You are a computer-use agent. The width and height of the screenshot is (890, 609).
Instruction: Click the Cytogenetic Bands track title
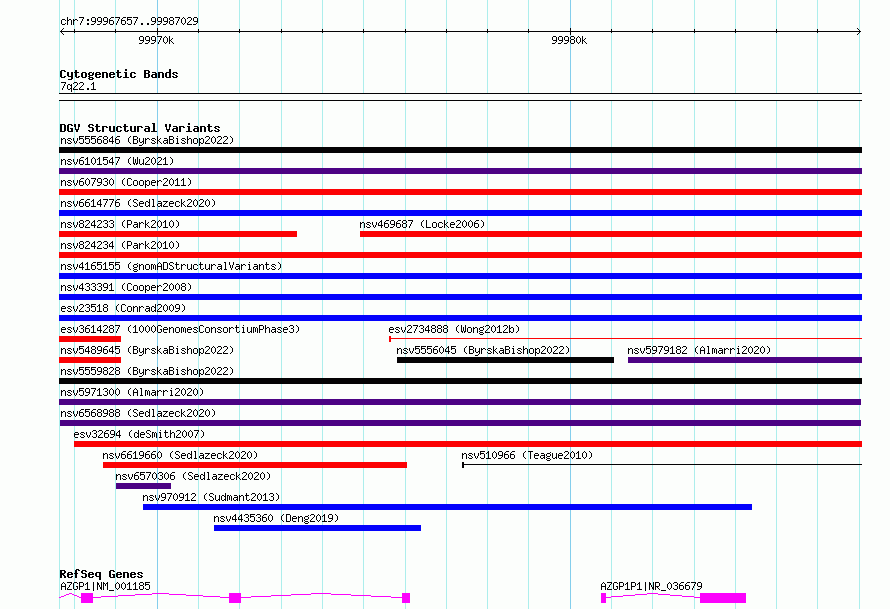click(x=119, y=74)
